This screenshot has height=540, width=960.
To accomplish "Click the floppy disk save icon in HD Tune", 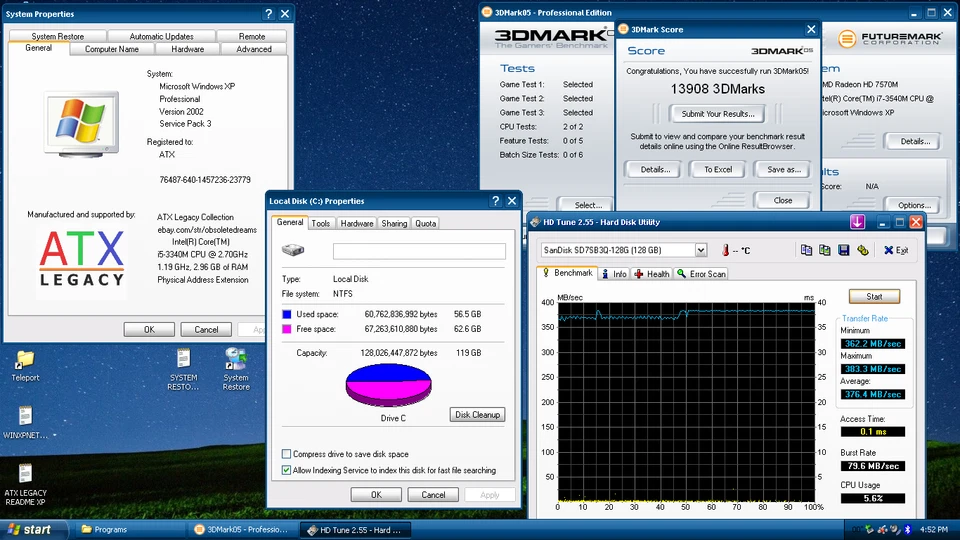I will tap(844, 250).
